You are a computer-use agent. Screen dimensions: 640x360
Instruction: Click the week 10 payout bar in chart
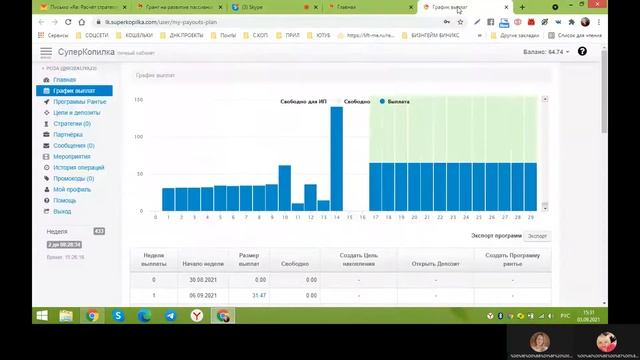click(x=285, y=188)
